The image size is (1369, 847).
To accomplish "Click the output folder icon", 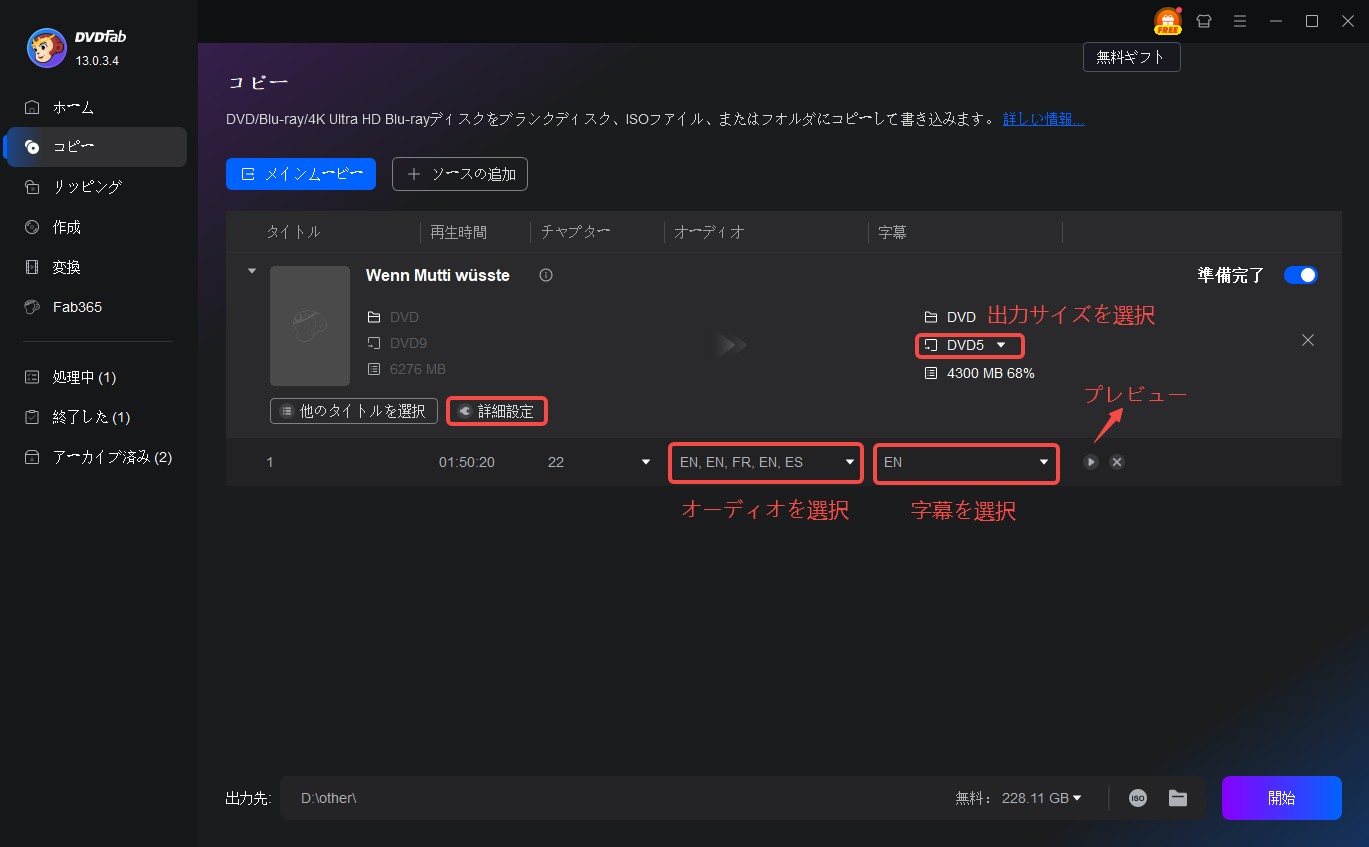I will pos(1178,798).
